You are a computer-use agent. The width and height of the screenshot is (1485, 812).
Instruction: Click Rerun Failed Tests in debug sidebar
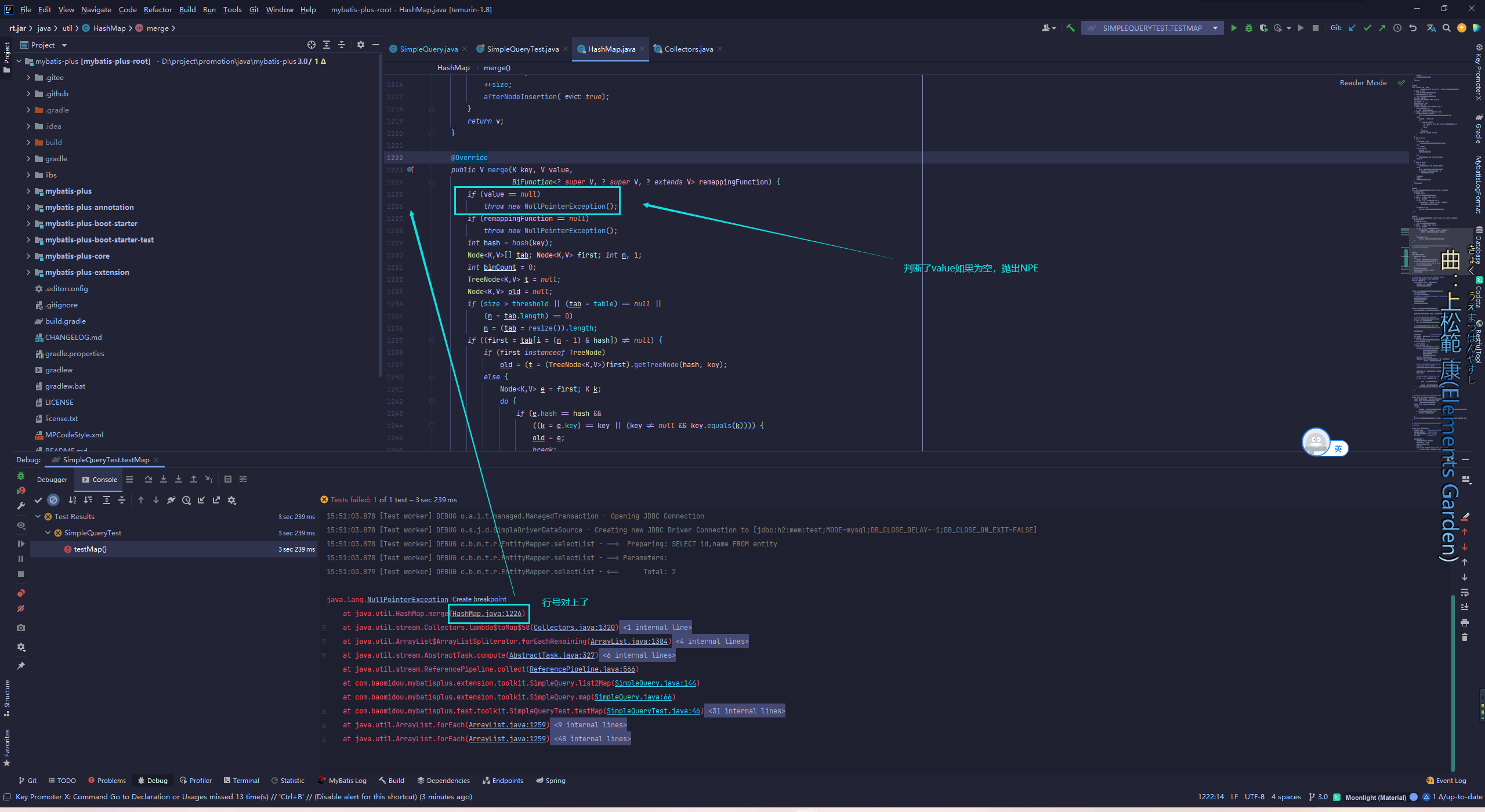(x=21, y=491)
